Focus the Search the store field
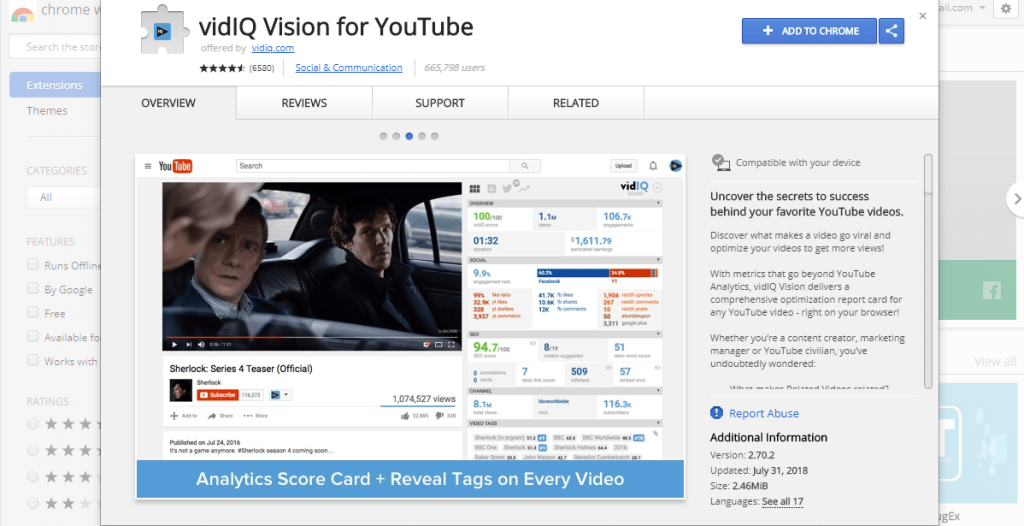Viewport: 1024px width, 526px height. point(55,47)
